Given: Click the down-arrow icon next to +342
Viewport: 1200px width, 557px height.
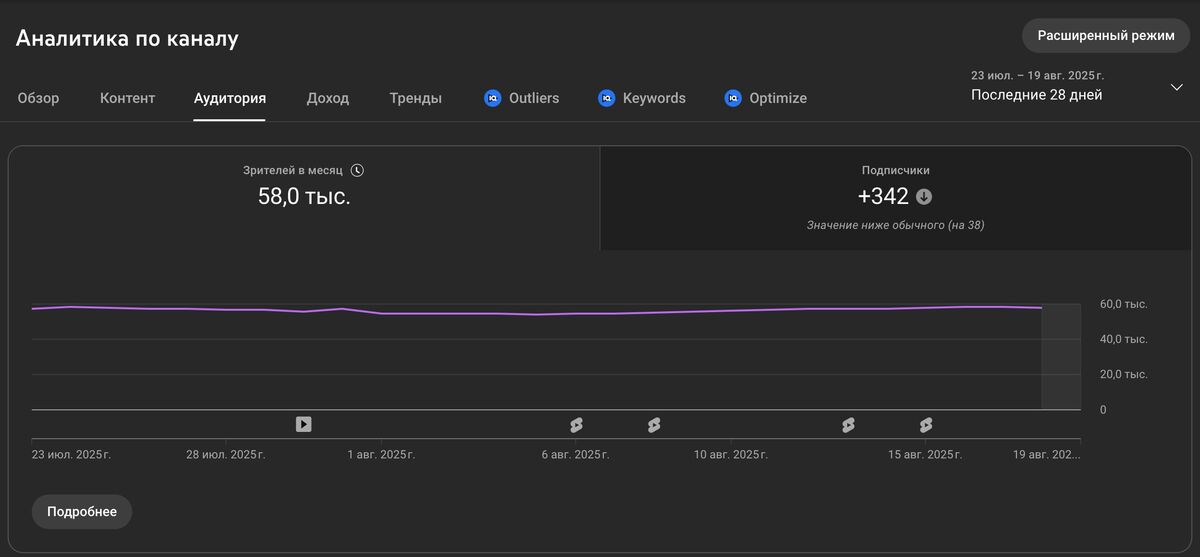Looking at the screenshot, I should point(924,197).
